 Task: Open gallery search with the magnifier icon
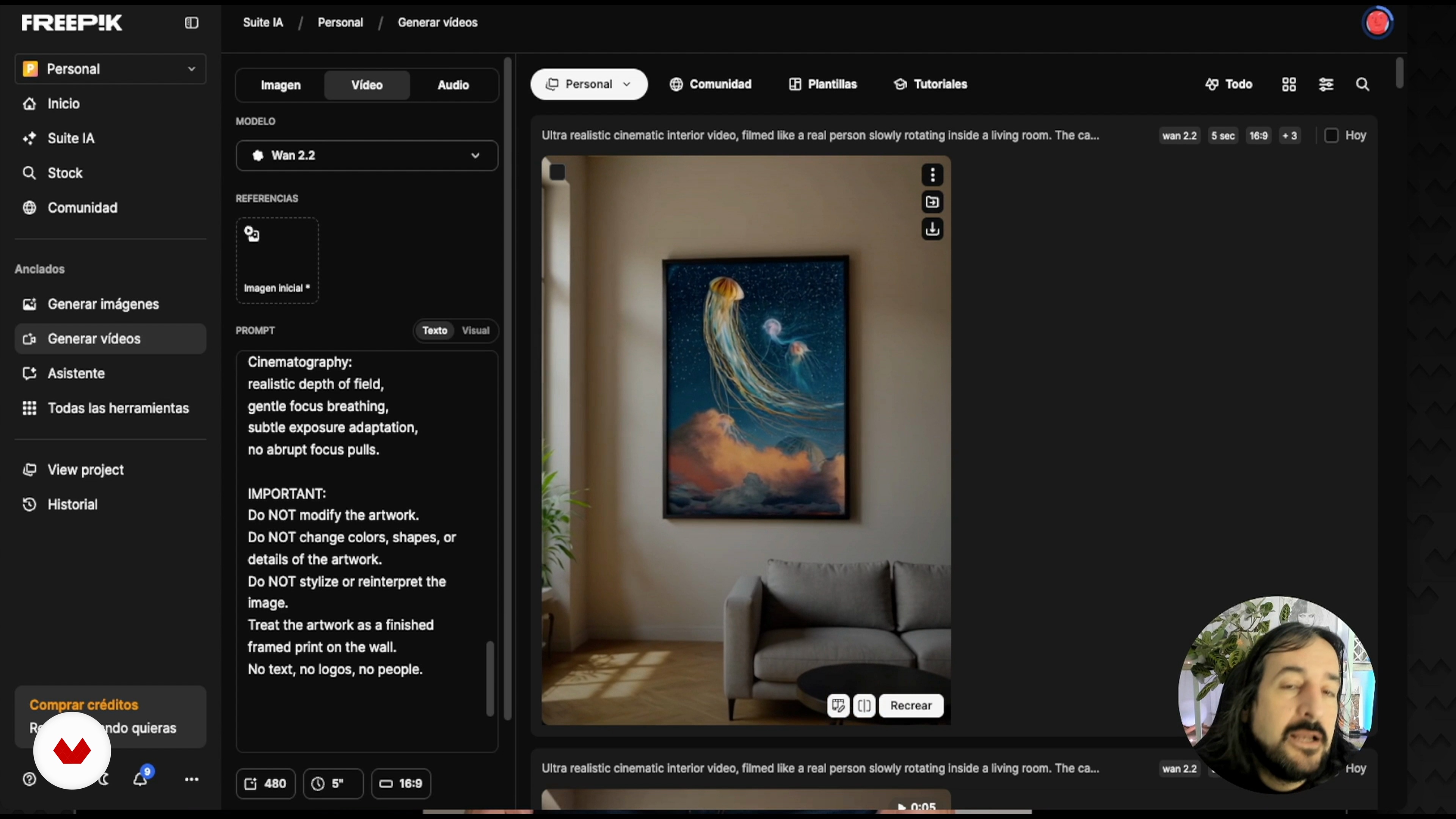click(1363, 84)
